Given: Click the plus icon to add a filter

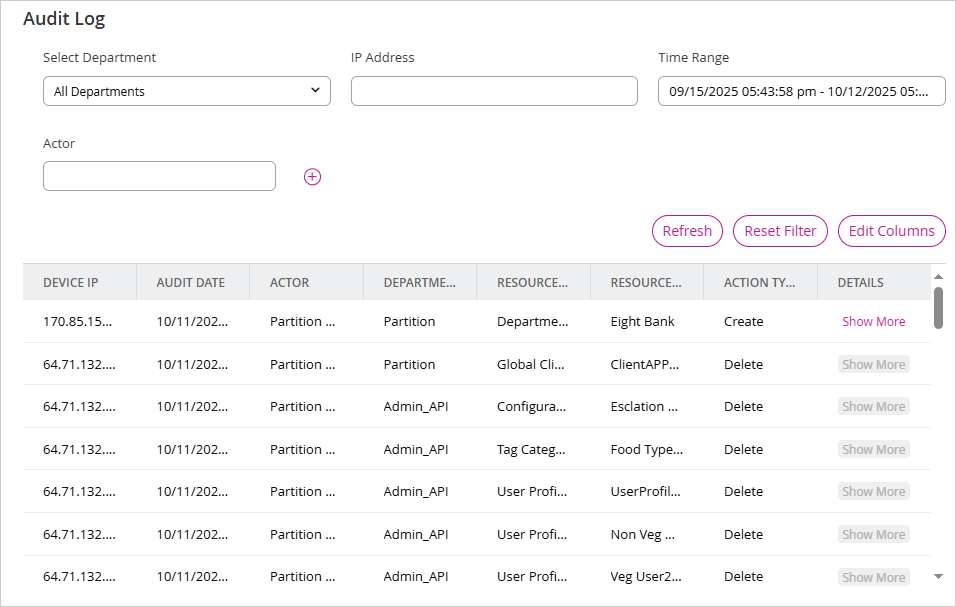Looking at the screenshot, I should pyautogui.click(x=312, y=177).
